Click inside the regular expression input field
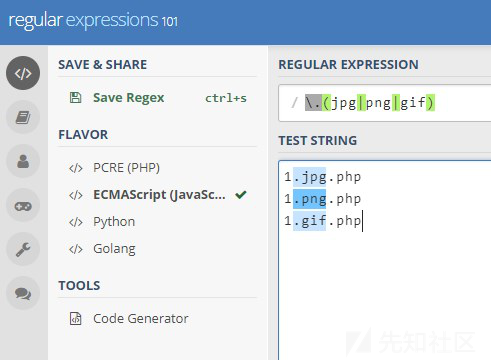This screenshot has width=491, height=360. pos(384,103)
